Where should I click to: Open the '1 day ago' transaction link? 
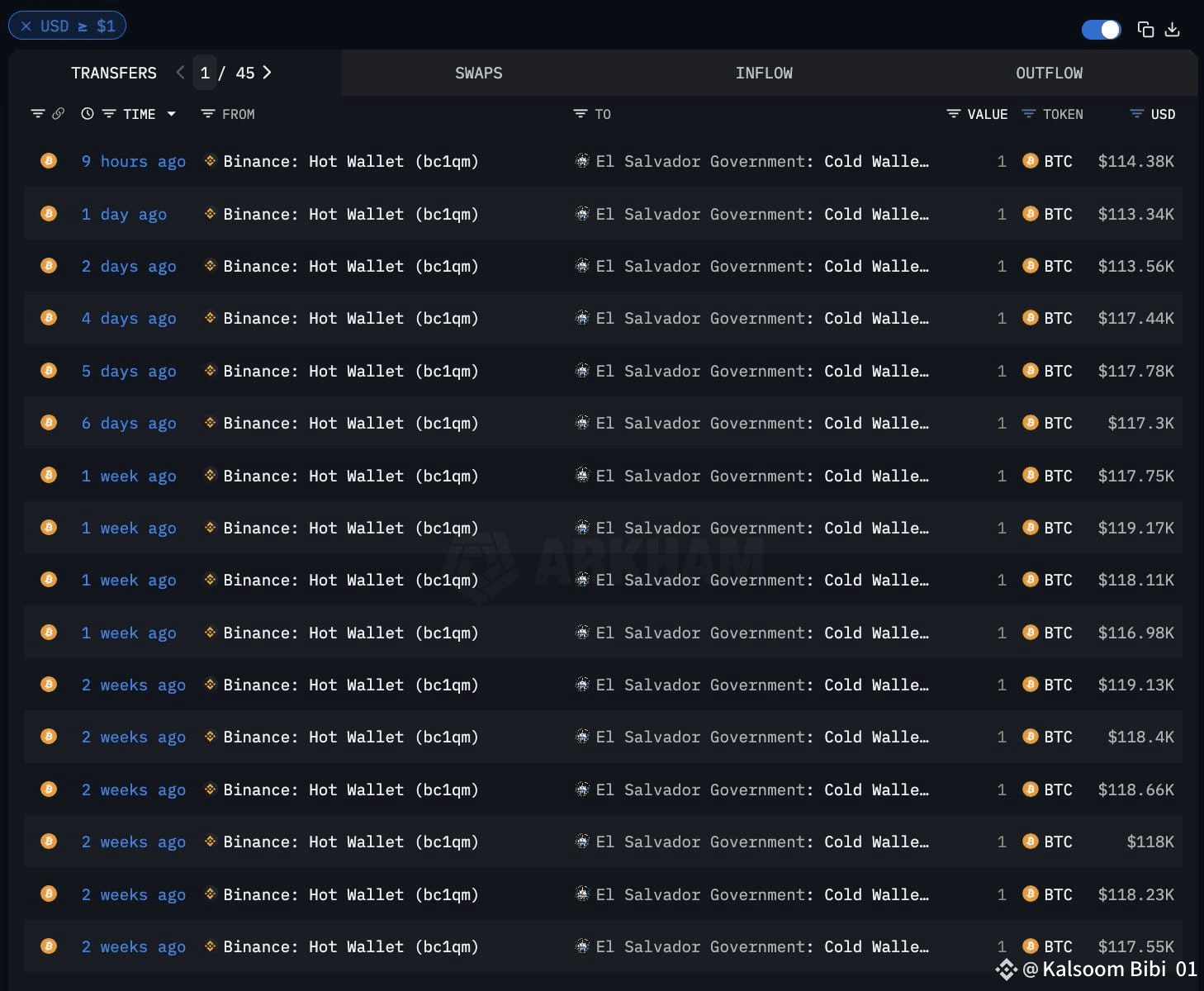point(124,214)
